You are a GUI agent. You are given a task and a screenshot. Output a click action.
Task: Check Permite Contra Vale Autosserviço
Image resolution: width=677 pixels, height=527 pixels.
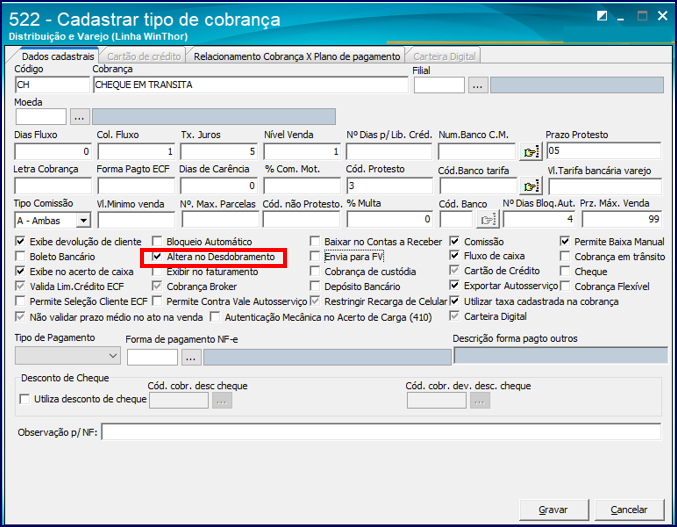pos(157,301)
